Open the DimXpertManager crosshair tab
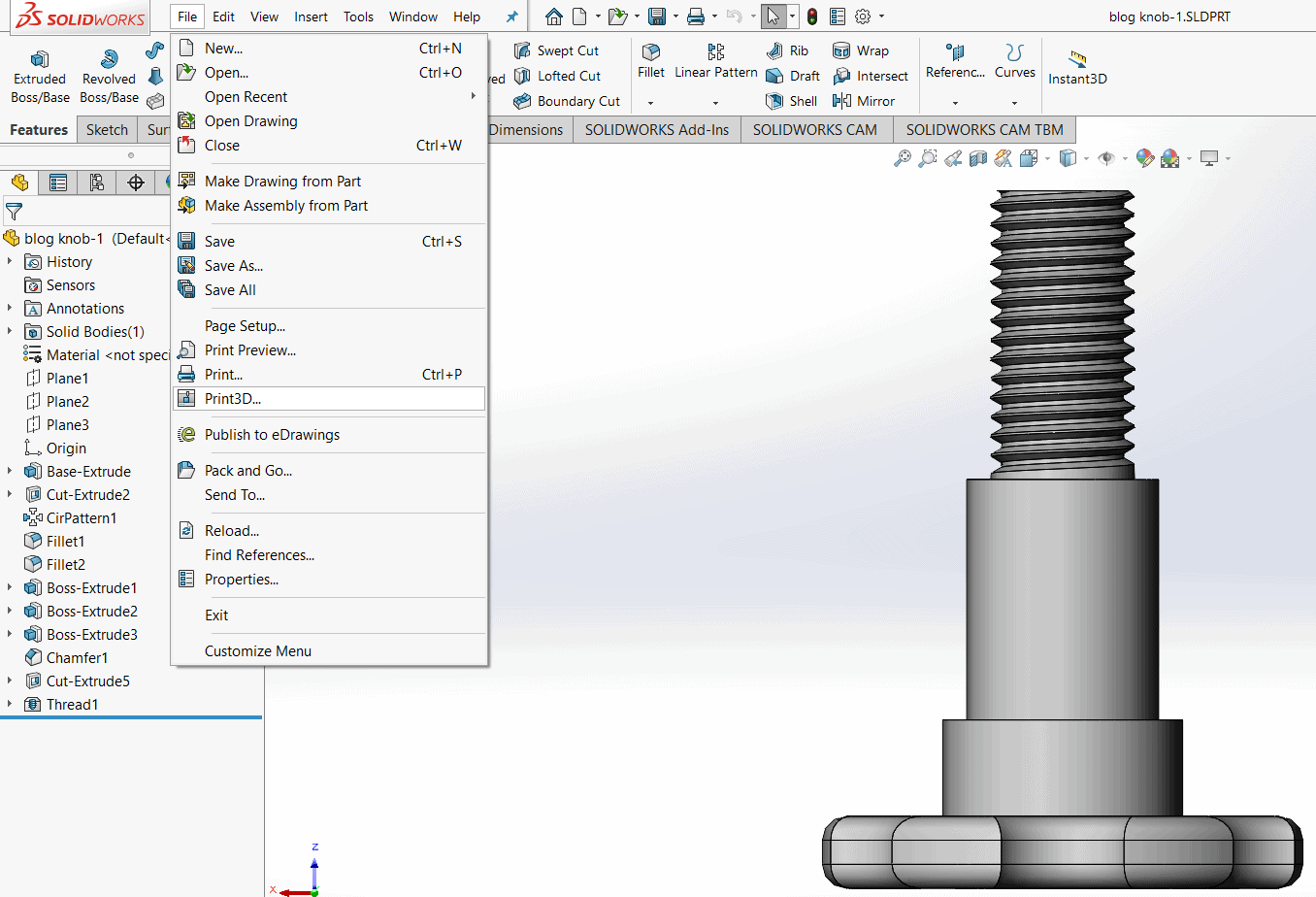 [136, 183]
